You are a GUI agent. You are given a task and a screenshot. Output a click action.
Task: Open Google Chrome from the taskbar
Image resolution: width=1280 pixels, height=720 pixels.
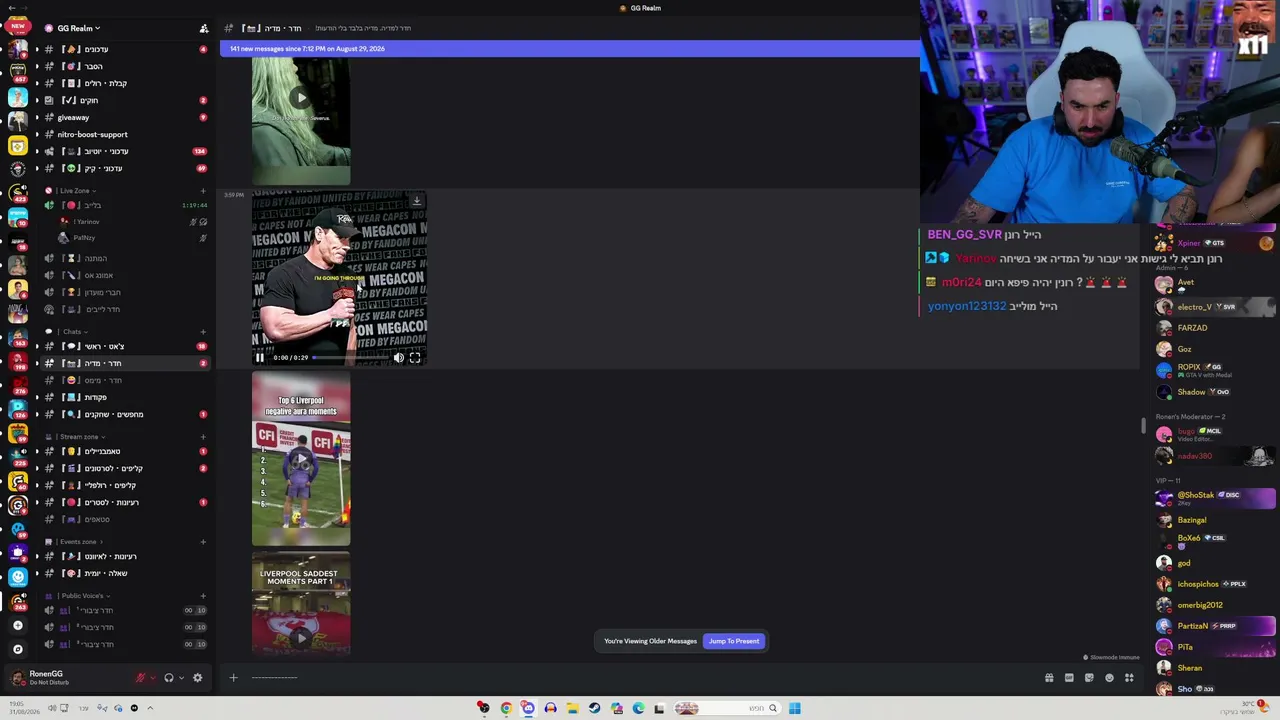coord(506,708)
